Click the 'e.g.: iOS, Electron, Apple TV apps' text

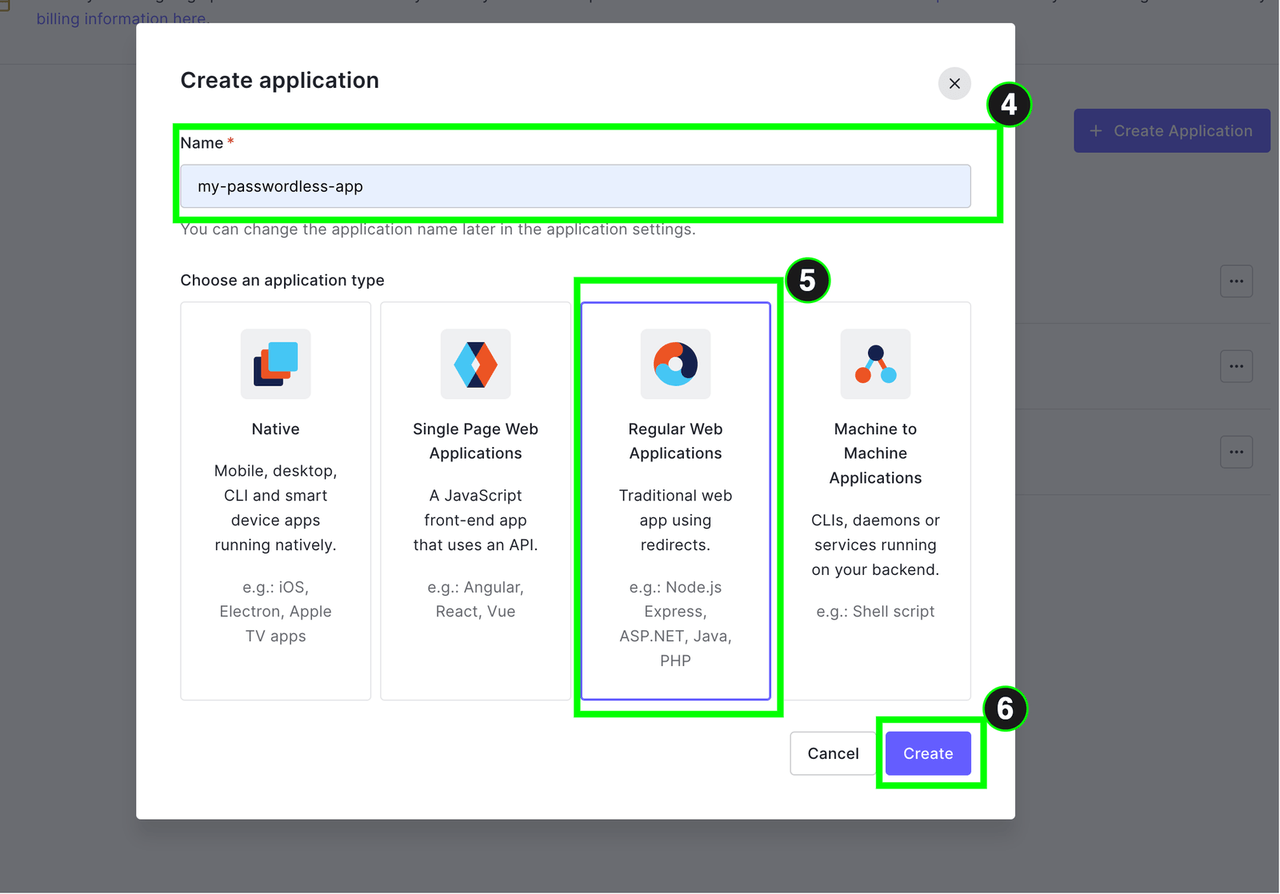(276, 611)
